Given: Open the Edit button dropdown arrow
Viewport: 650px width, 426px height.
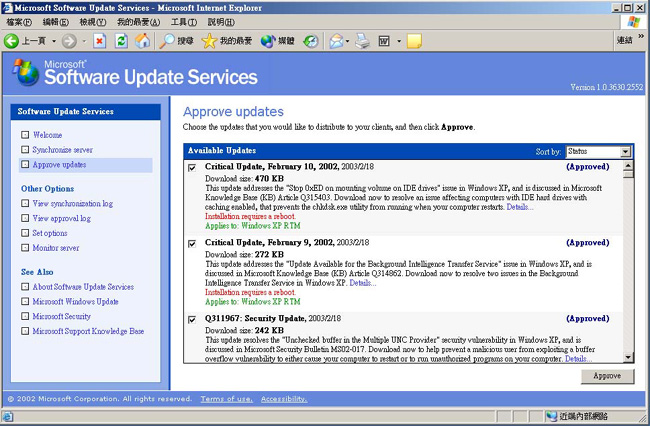Looking at the screenshot, I should coord(399,41).
